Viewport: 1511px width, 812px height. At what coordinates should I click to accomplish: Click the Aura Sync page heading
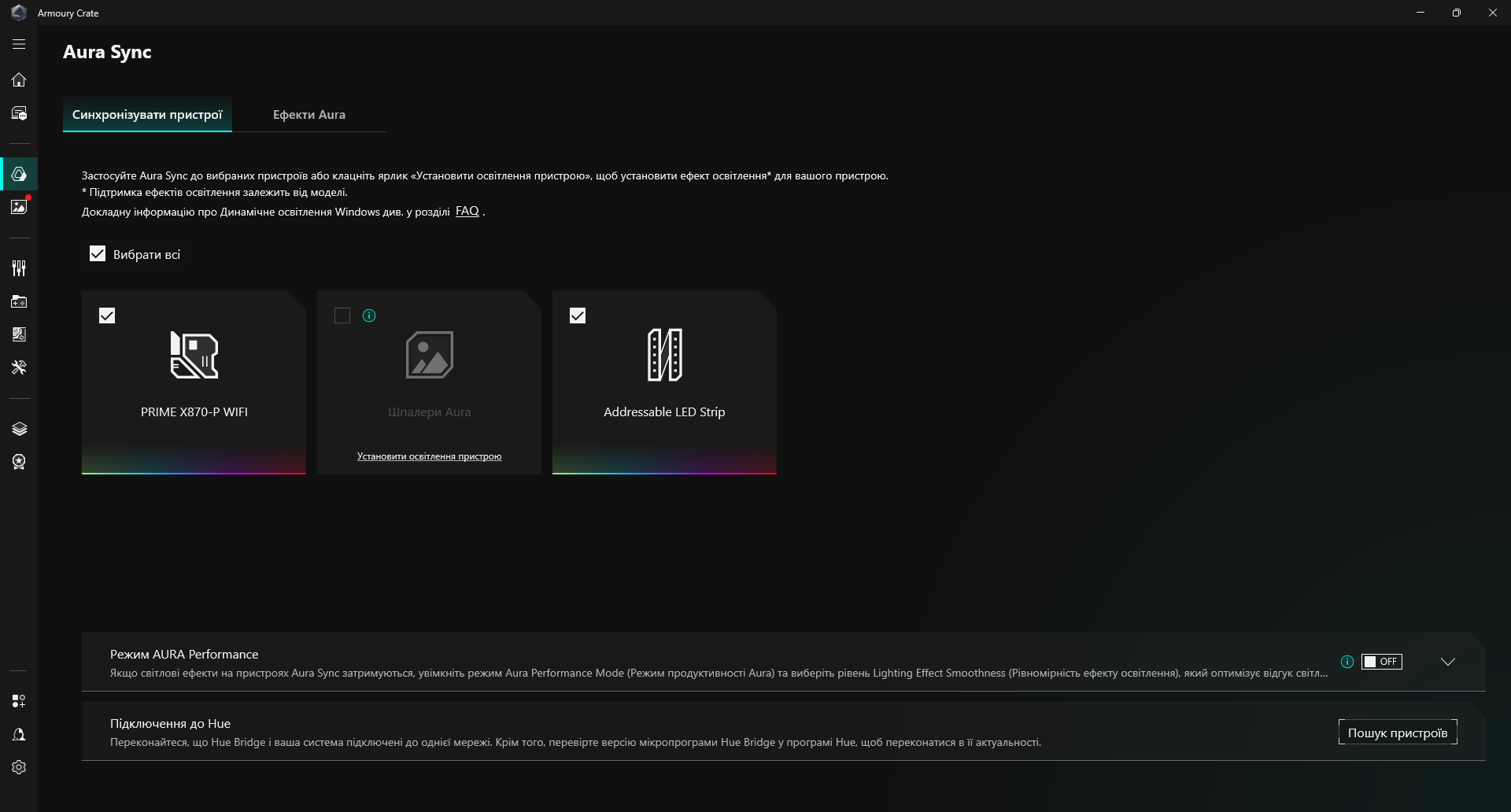pos(107,52)
